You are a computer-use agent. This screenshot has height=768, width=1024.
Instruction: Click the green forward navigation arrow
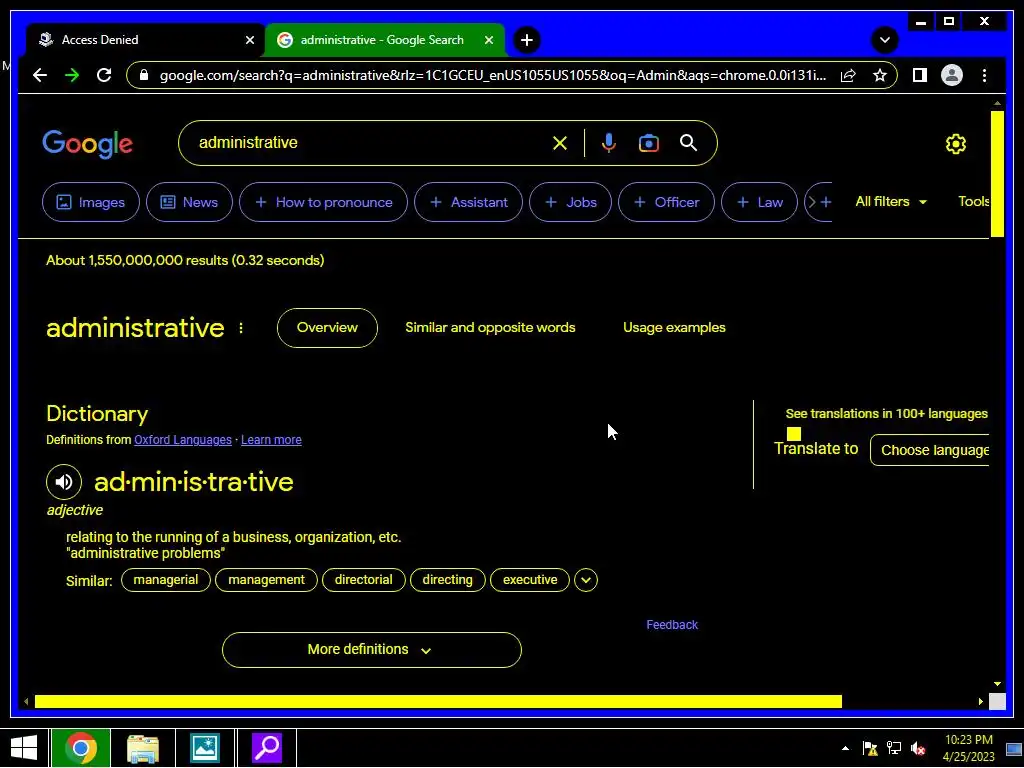click(x=72, y=75)
